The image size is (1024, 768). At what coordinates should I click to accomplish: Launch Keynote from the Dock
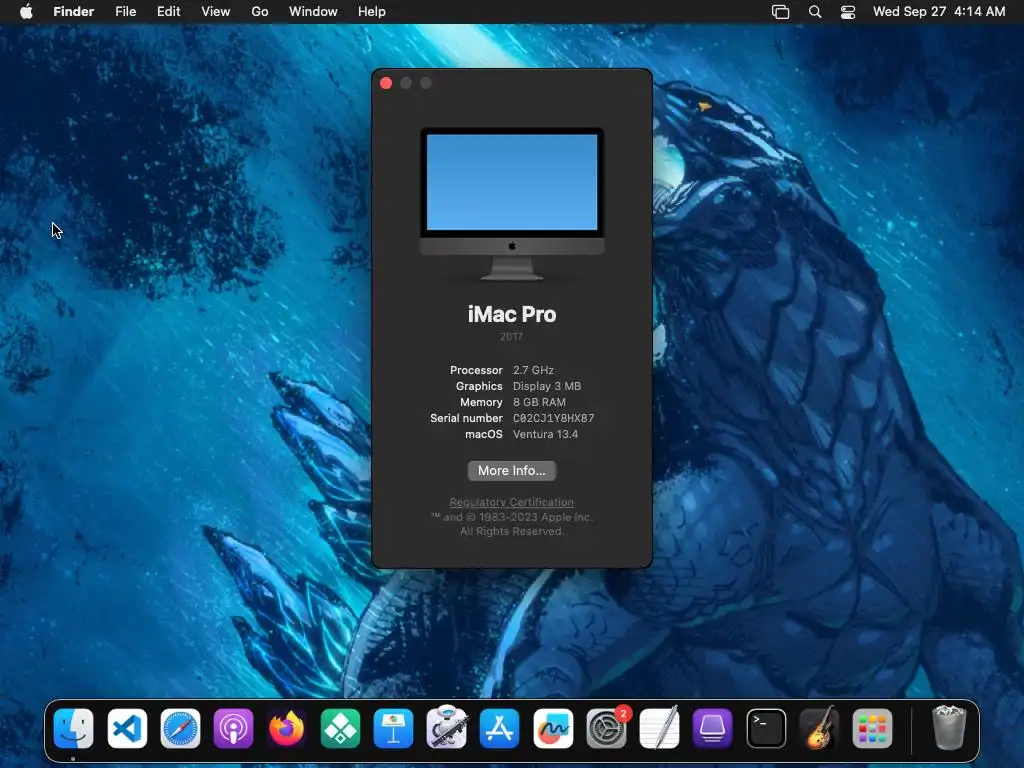click(x=393, y=728)
